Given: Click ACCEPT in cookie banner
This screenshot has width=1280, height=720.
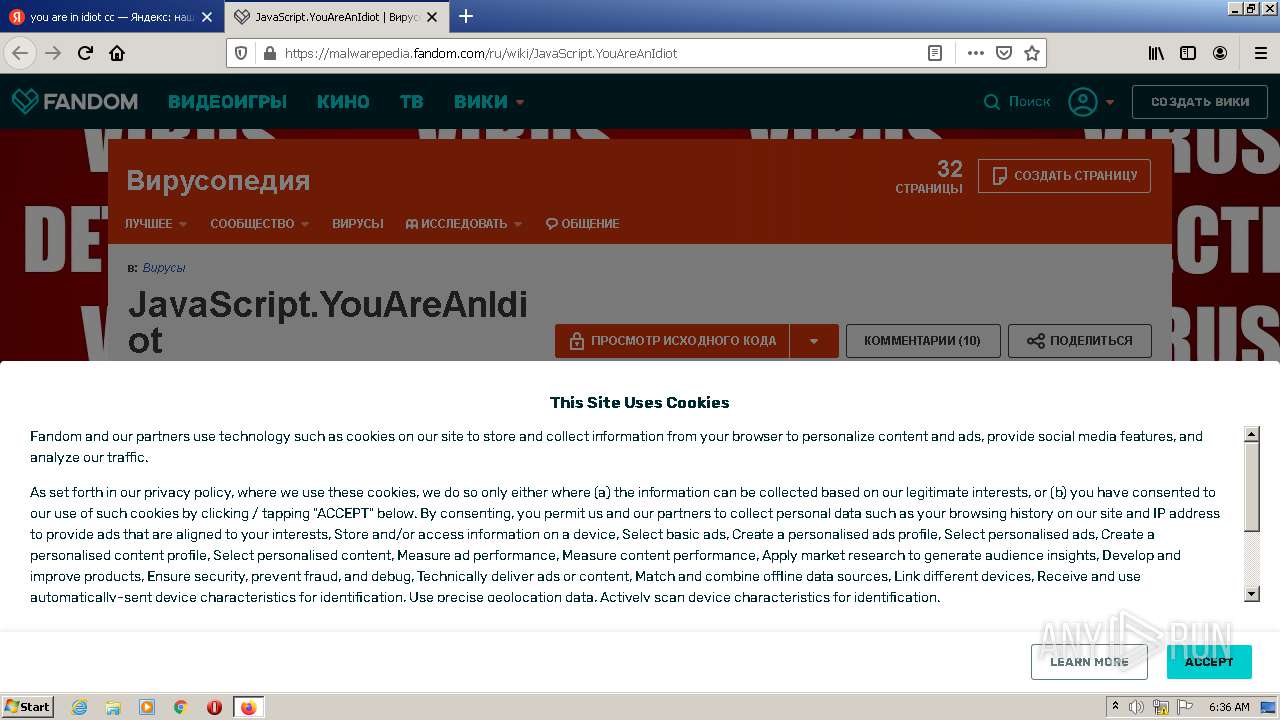Looking at the screenshot, I should pos(1209,662).
